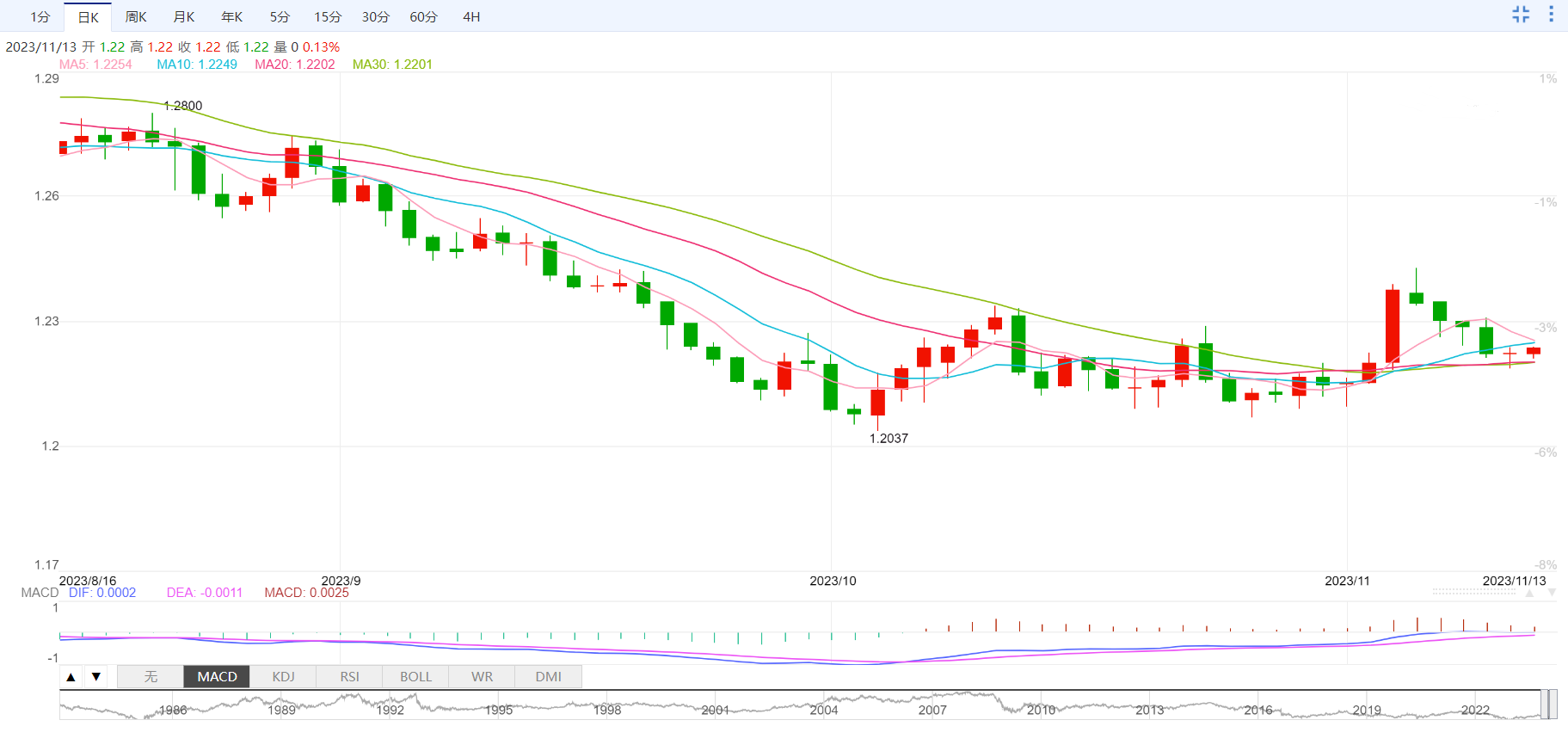Screen dimensions: 1568x751
Task: Switch to the 年K yearly tab
Action: point(232,17)
